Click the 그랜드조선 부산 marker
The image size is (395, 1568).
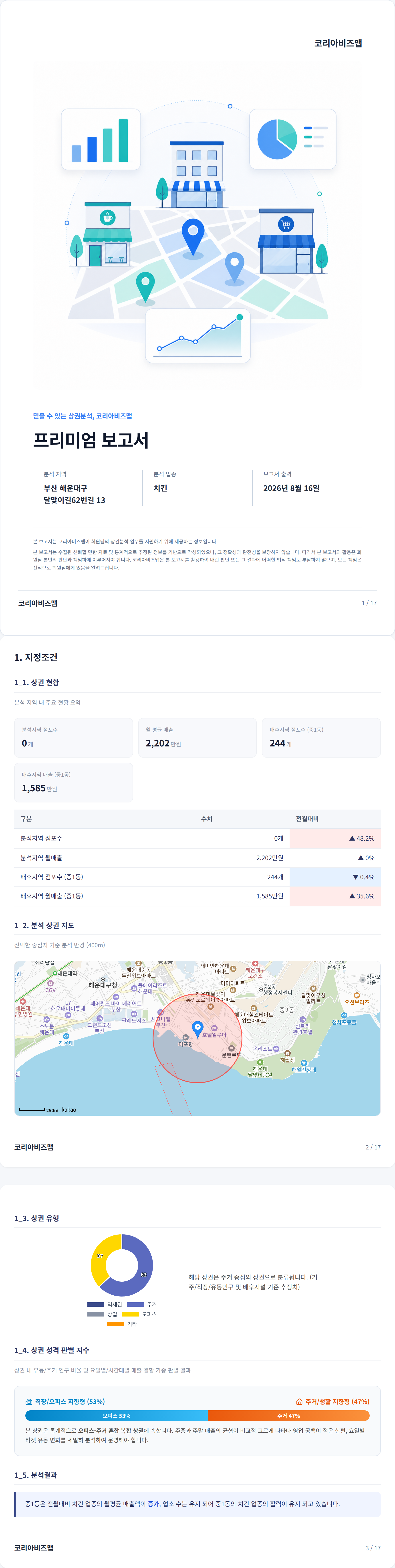coord(99,1018)
